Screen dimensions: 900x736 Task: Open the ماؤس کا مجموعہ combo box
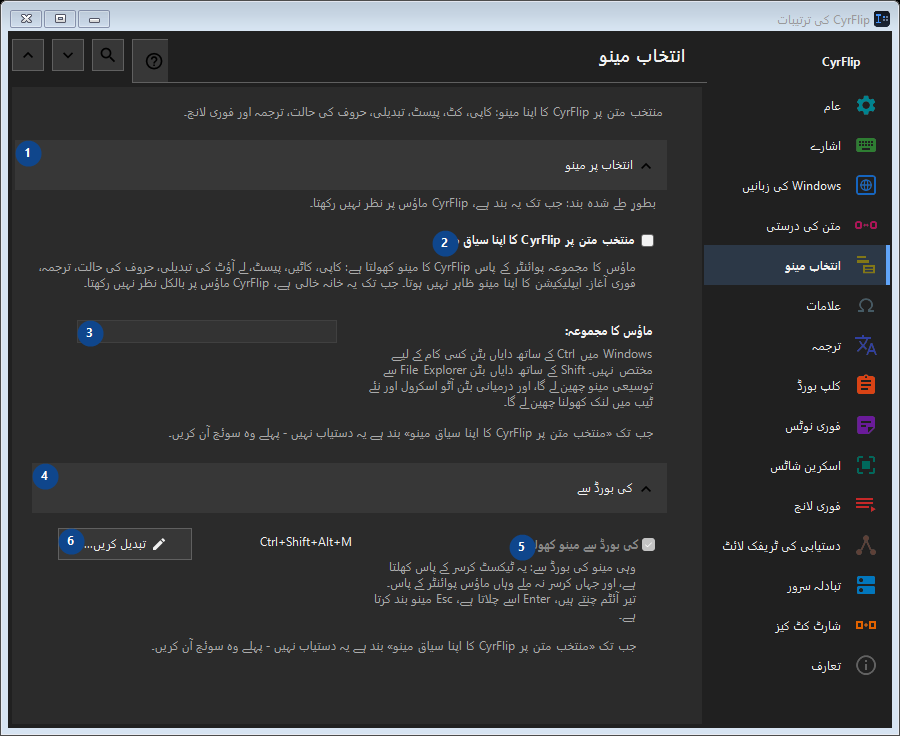pyautogui.click(x=207, y=331)
